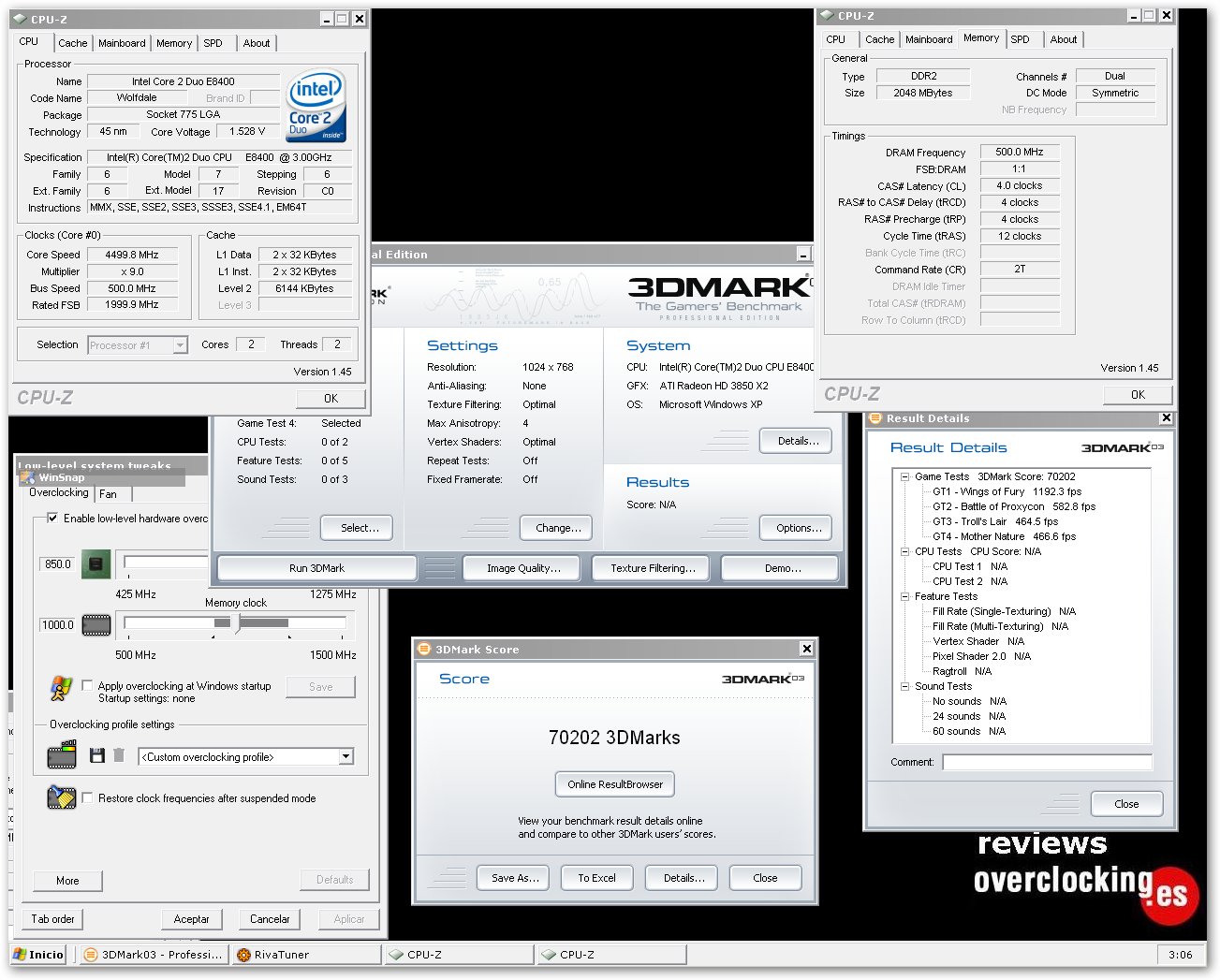
Task: Open Image Quality settings
Action: coord(523,567)
